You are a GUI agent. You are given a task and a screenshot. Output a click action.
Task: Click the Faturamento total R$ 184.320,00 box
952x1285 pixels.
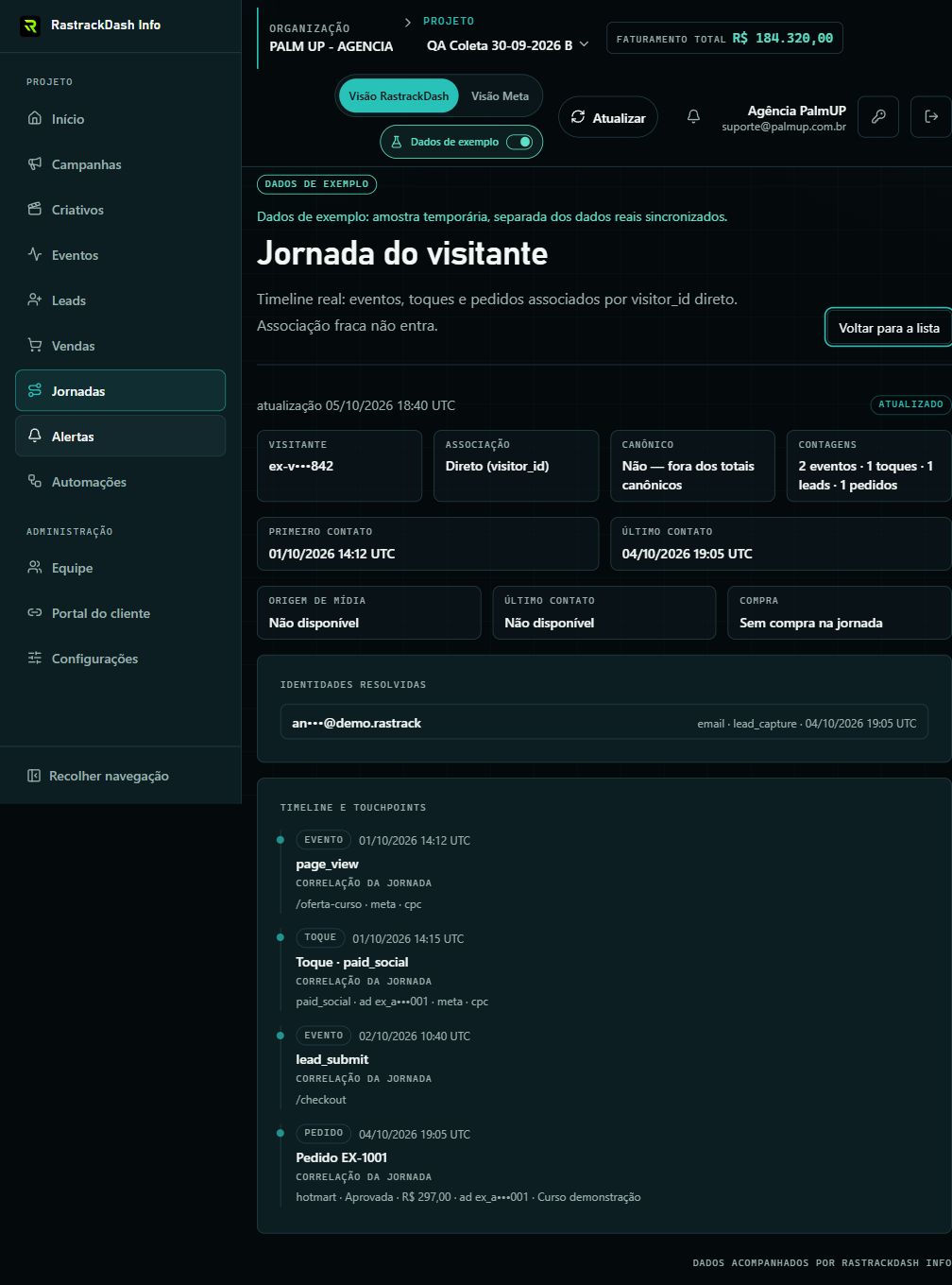[724, 38]
